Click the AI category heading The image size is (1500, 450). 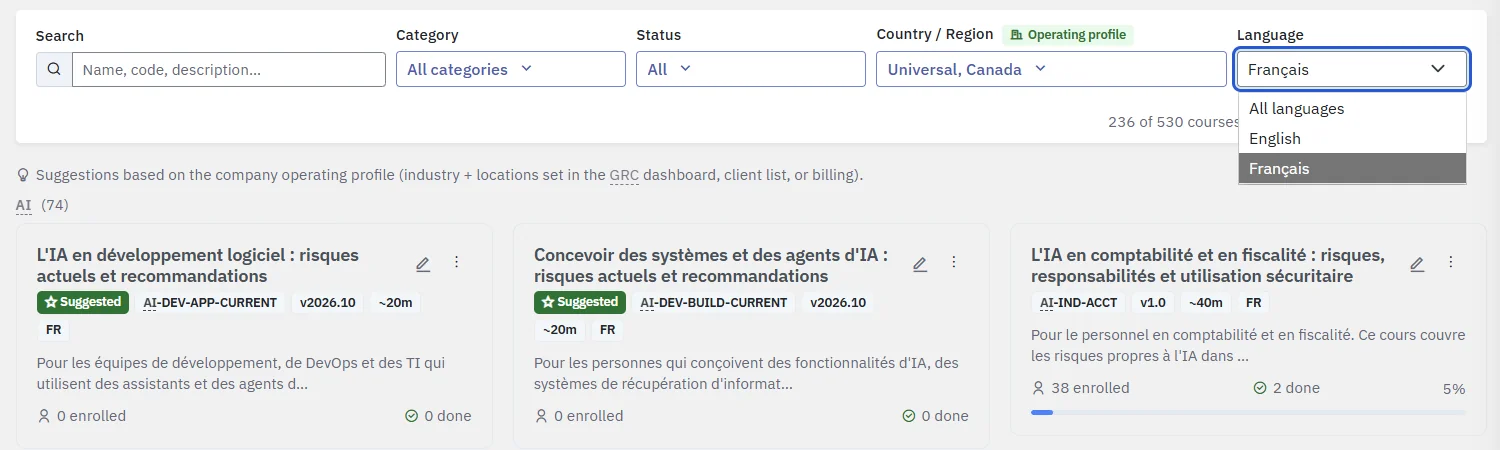pos(24,205)
